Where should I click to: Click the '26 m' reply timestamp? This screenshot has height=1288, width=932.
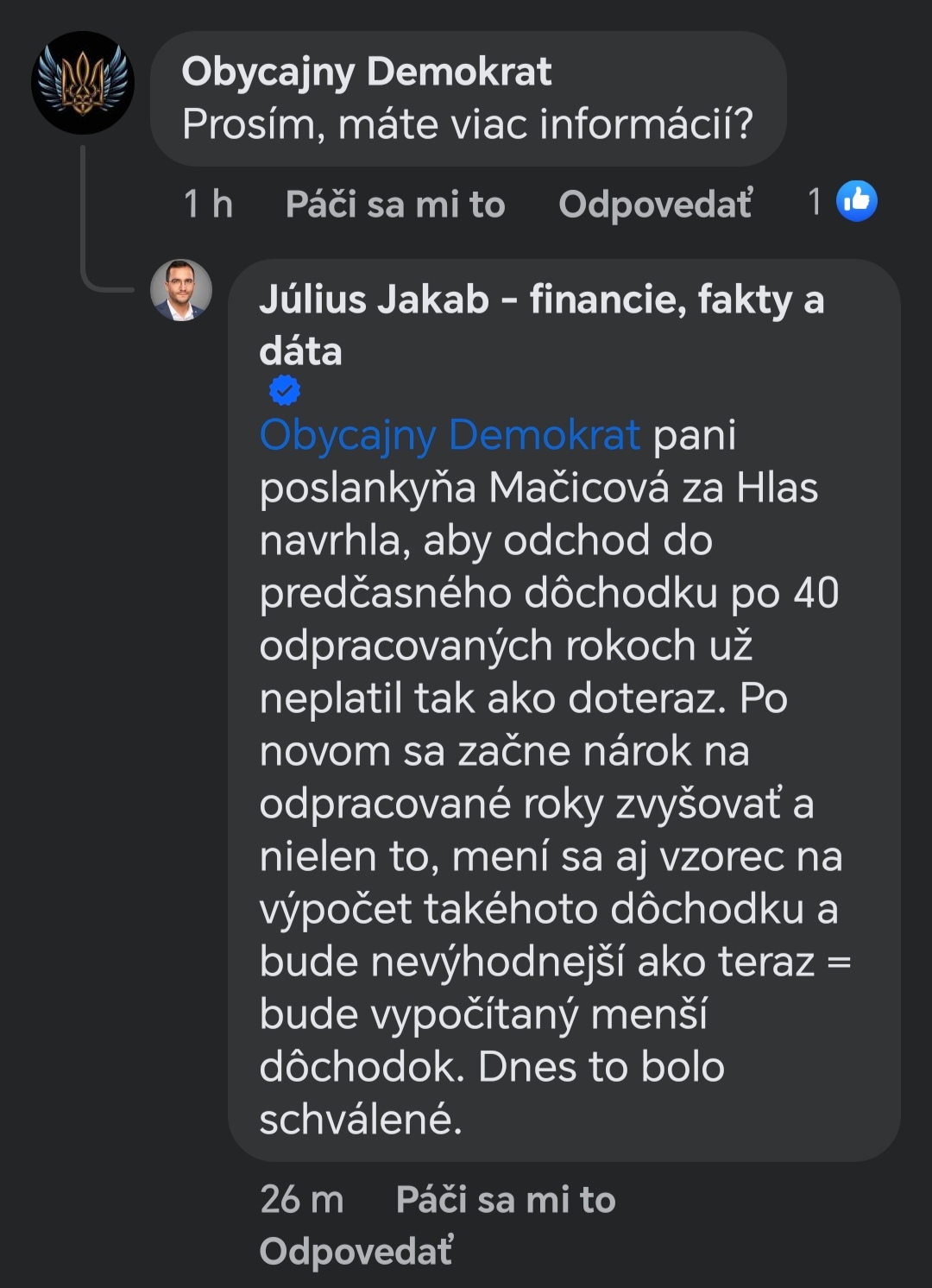coord(301,1199)
